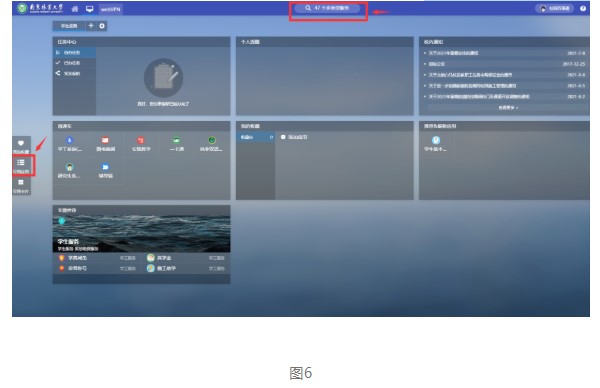Image resolution: width=600 pixels, height=388 pixels.
Task: Open the cards grid icon in sidebar
Action: point(21,186)
